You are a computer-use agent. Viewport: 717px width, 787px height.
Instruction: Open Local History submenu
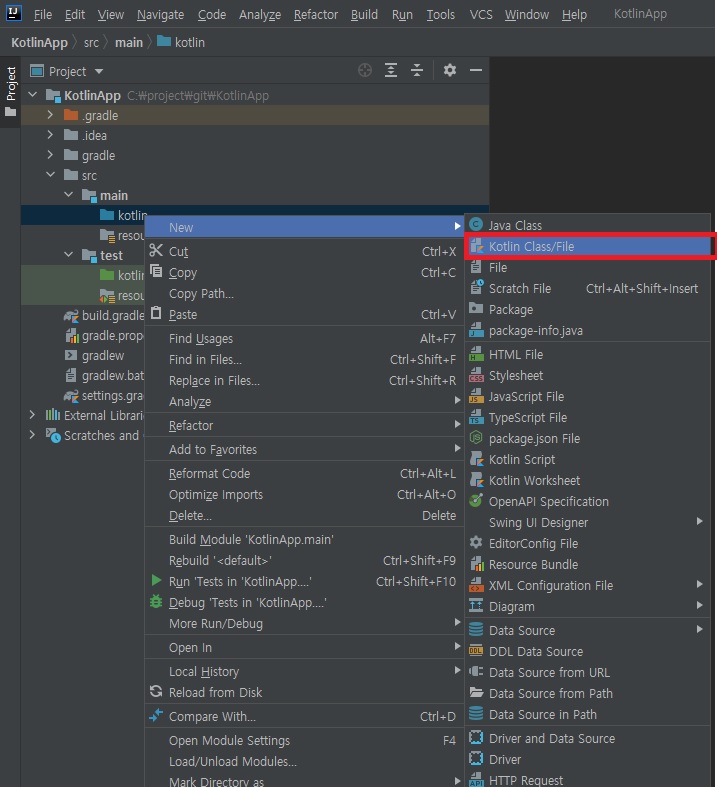click(304, 672)
